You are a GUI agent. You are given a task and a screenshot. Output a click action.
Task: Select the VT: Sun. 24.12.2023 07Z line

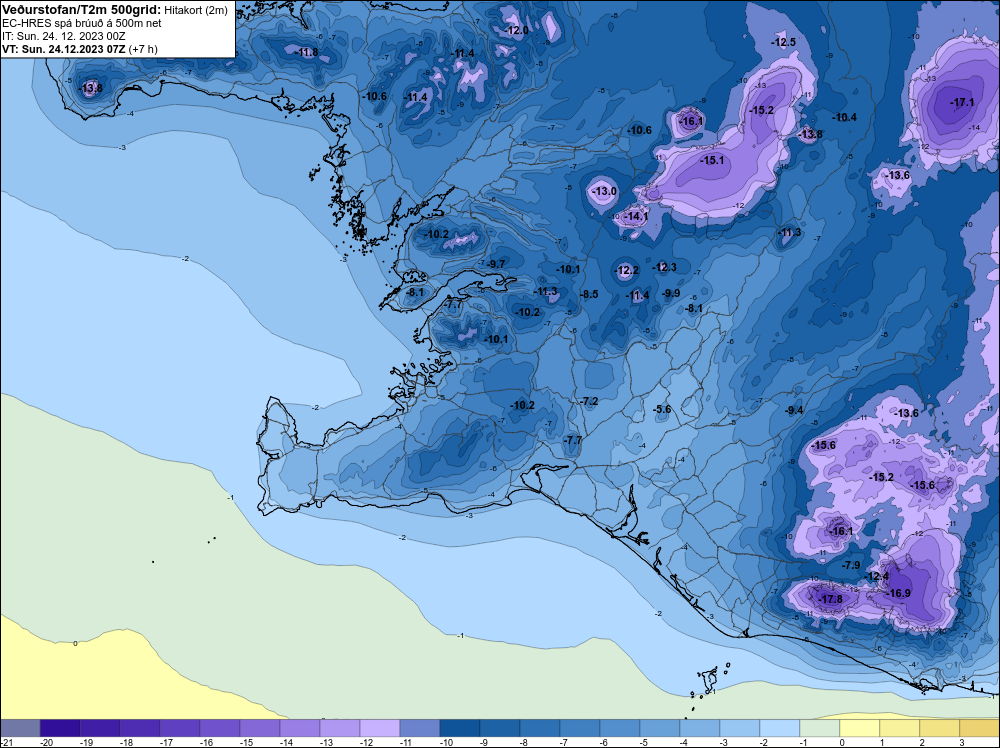pyautogui.click(x=80, y=49)
